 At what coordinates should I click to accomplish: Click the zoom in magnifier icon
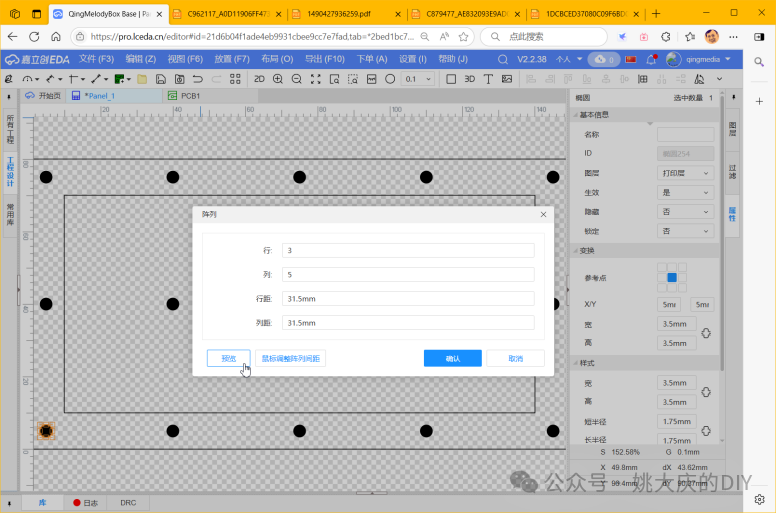tap(278, 78)
